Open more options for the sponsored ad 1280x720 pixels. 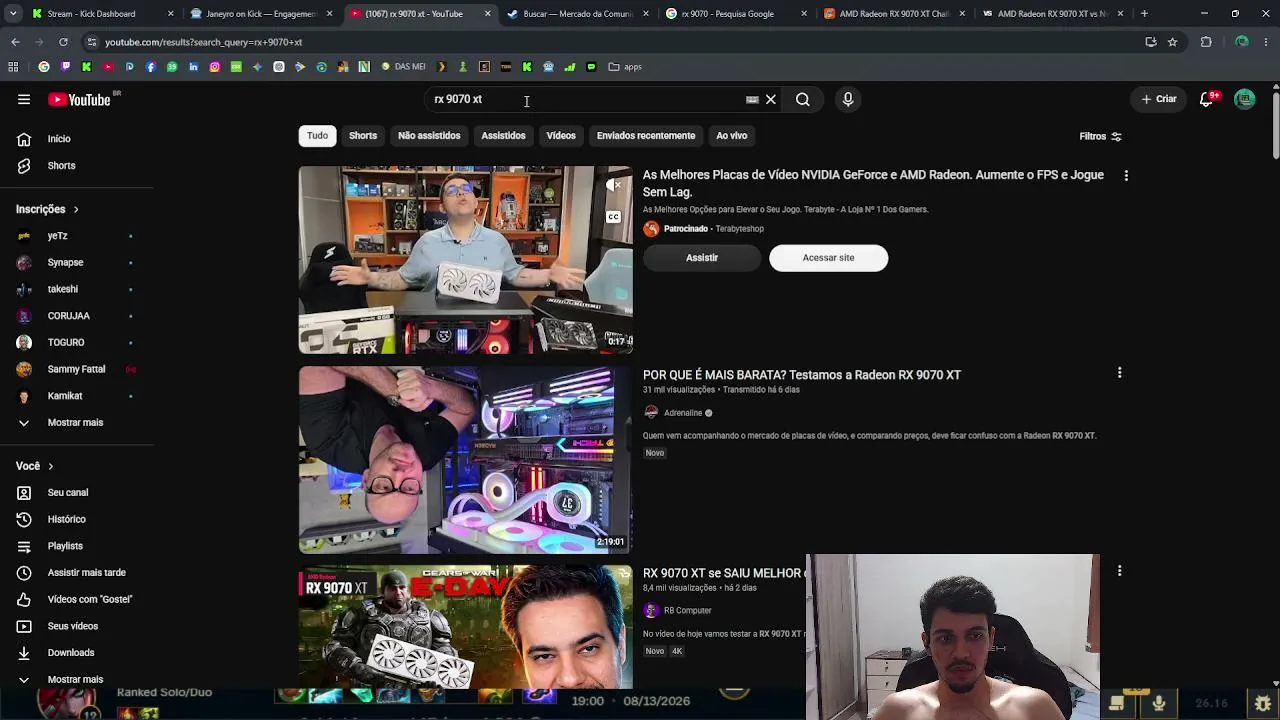click(x=1126, y=176)
